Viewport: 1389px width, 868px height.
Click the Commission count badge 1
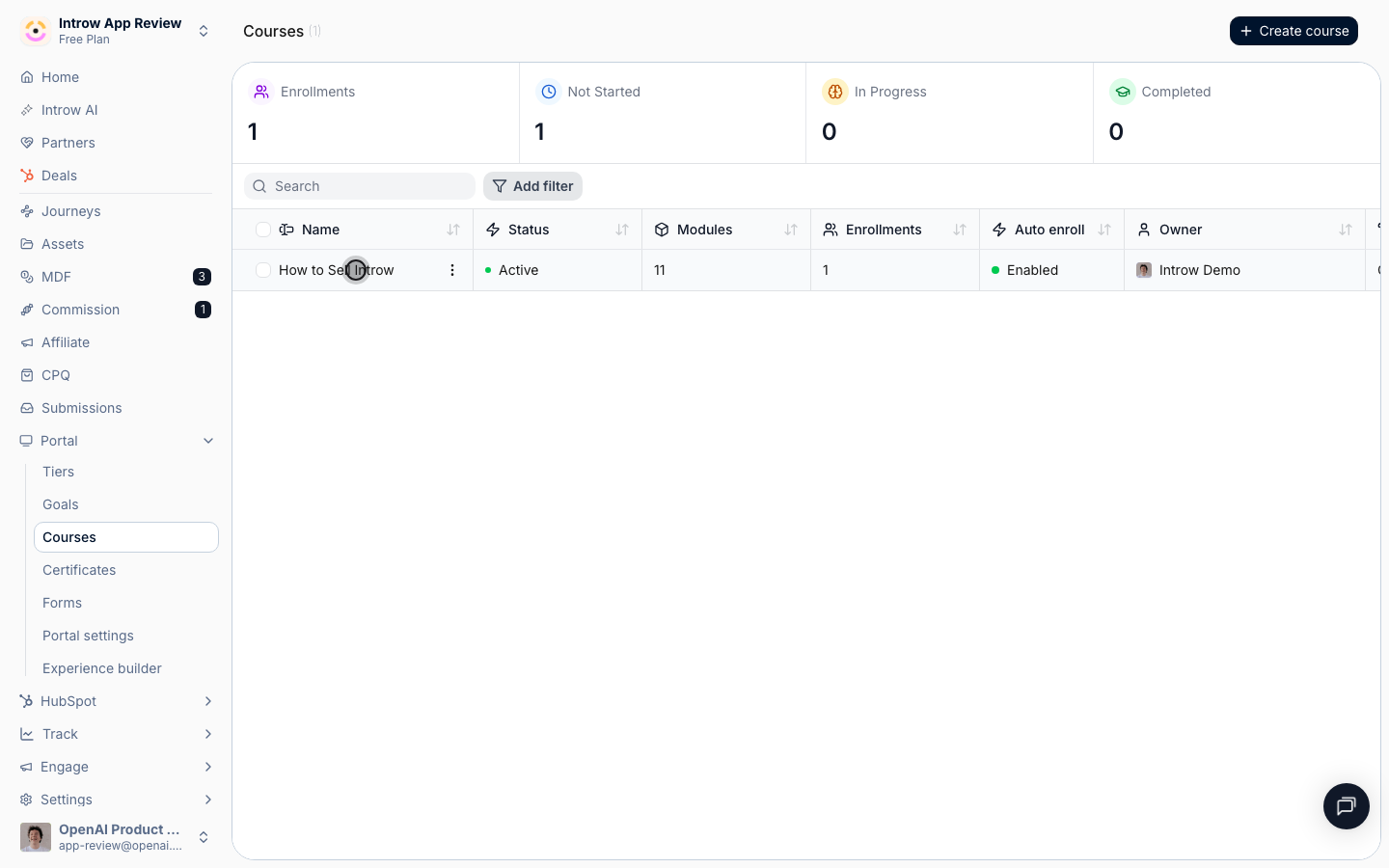tap(203, 310)
